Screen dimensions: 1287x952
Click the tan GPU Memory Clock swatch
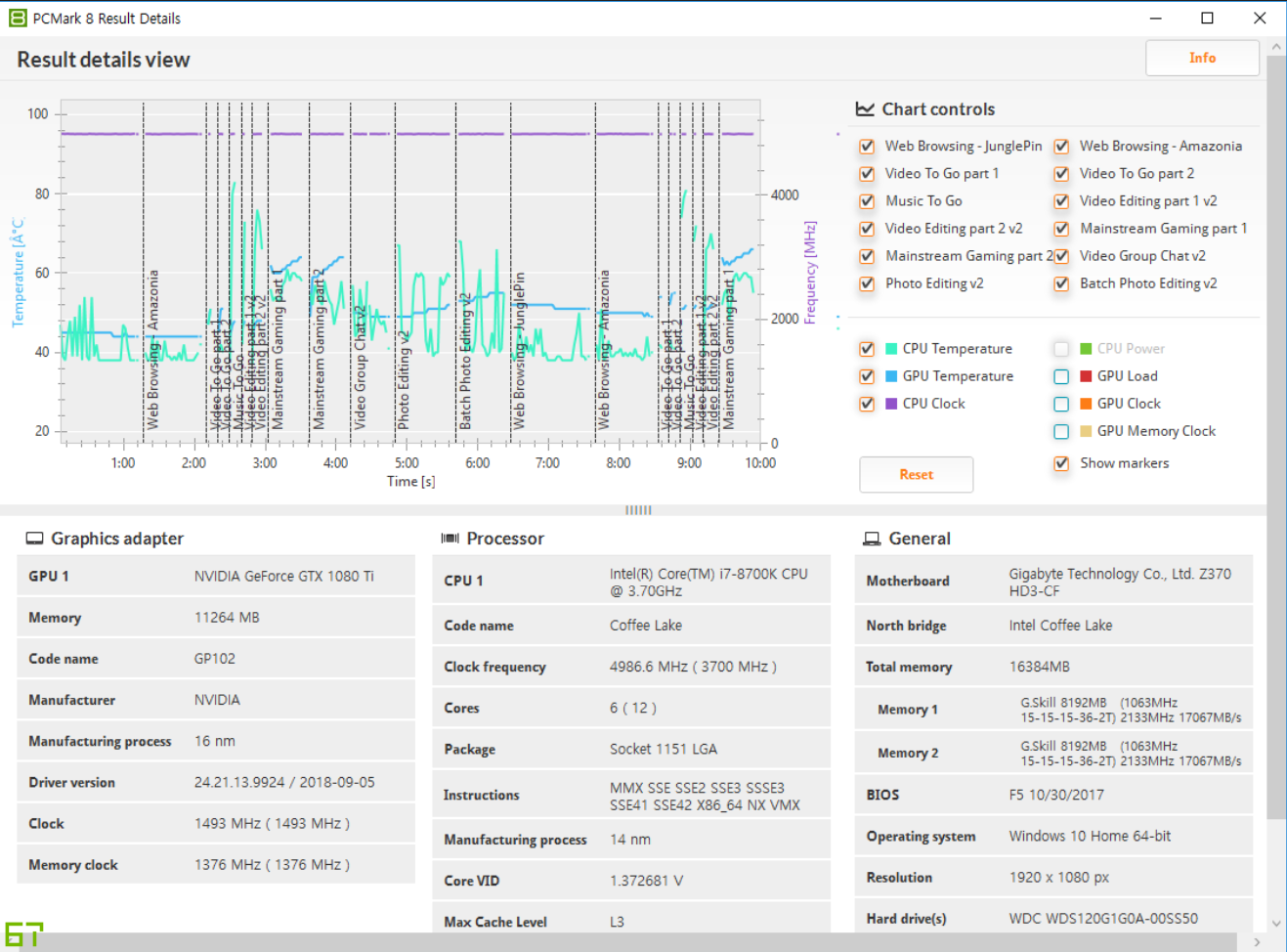1086,431
